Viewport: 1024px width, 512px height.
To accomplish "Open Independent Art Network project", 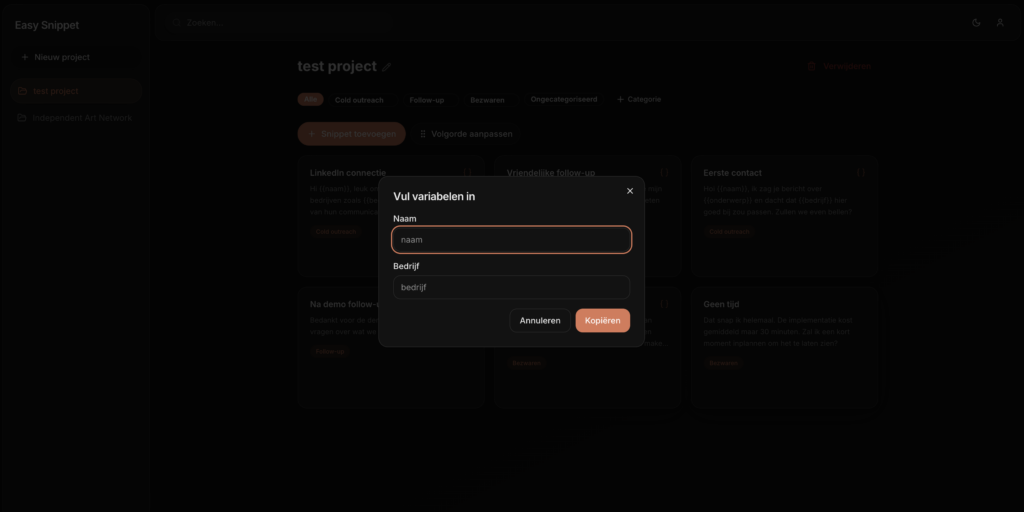I will [75, 118].
